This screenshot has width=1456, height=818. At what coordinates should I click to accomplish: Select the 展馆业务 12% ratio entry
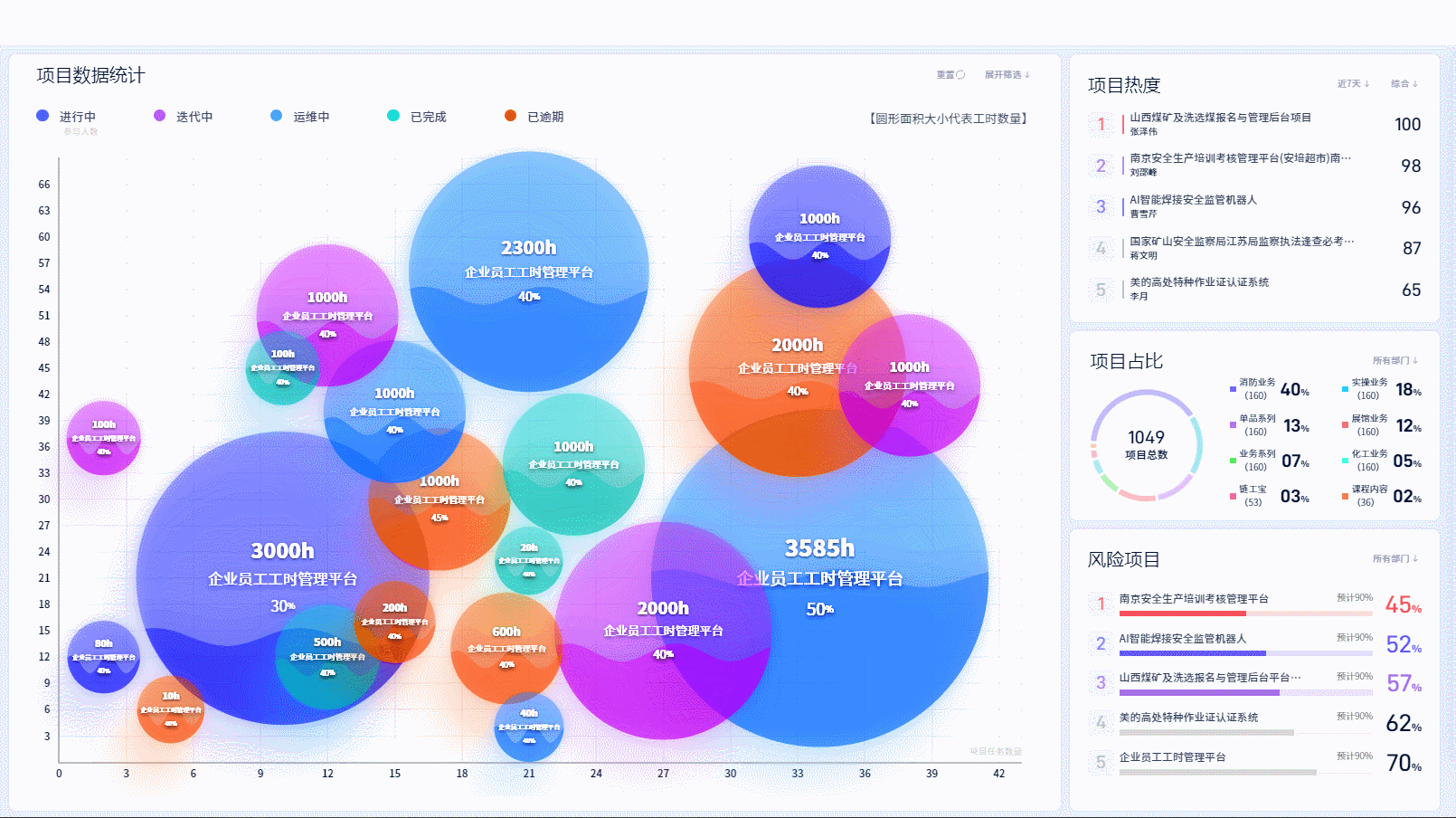pos(1381,424)
